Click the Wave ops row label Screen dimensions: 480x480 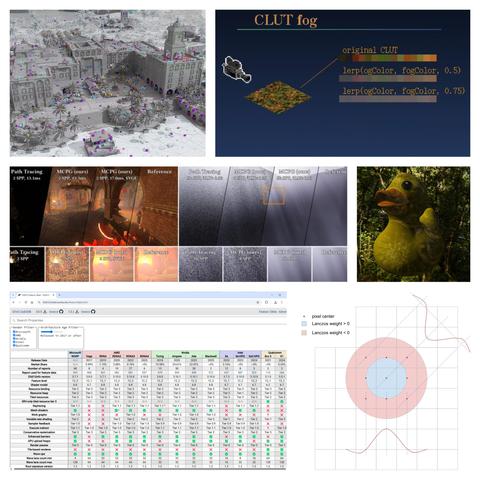(39, 454)
